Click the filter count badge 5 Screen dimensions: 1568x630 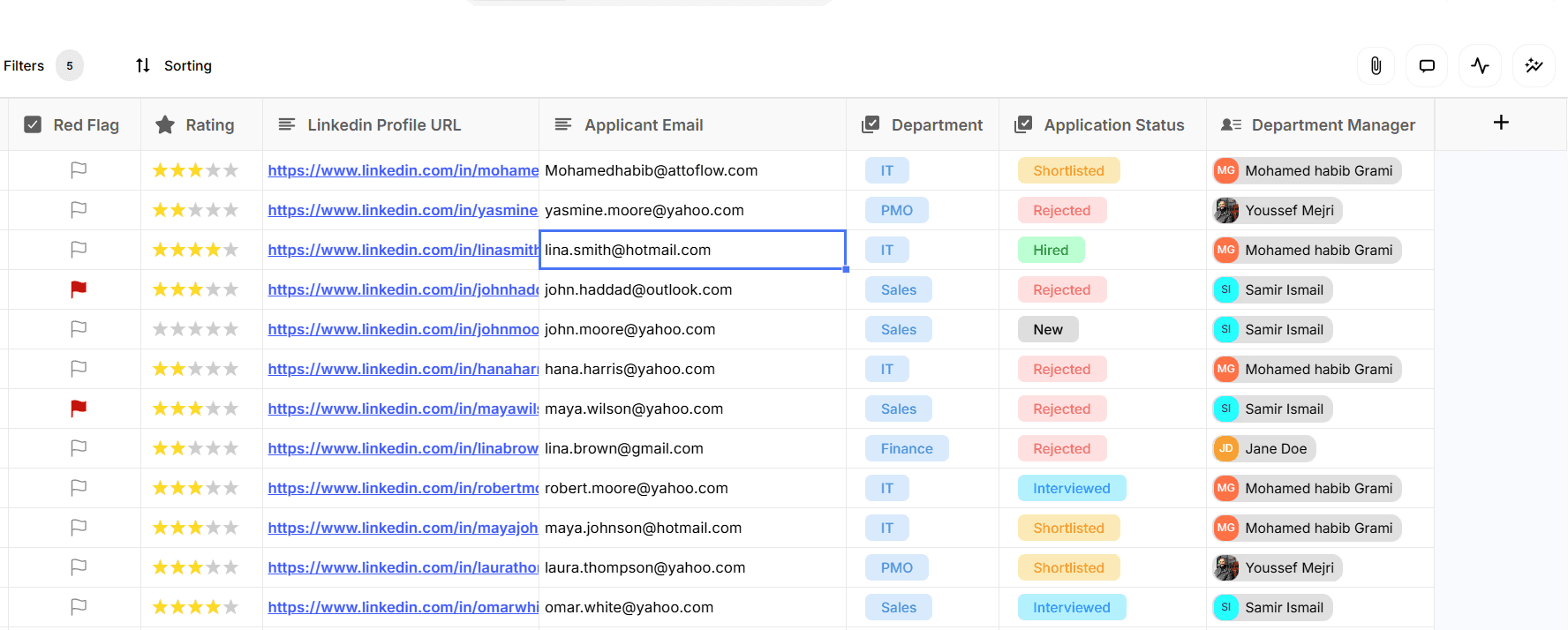(70, 65)
